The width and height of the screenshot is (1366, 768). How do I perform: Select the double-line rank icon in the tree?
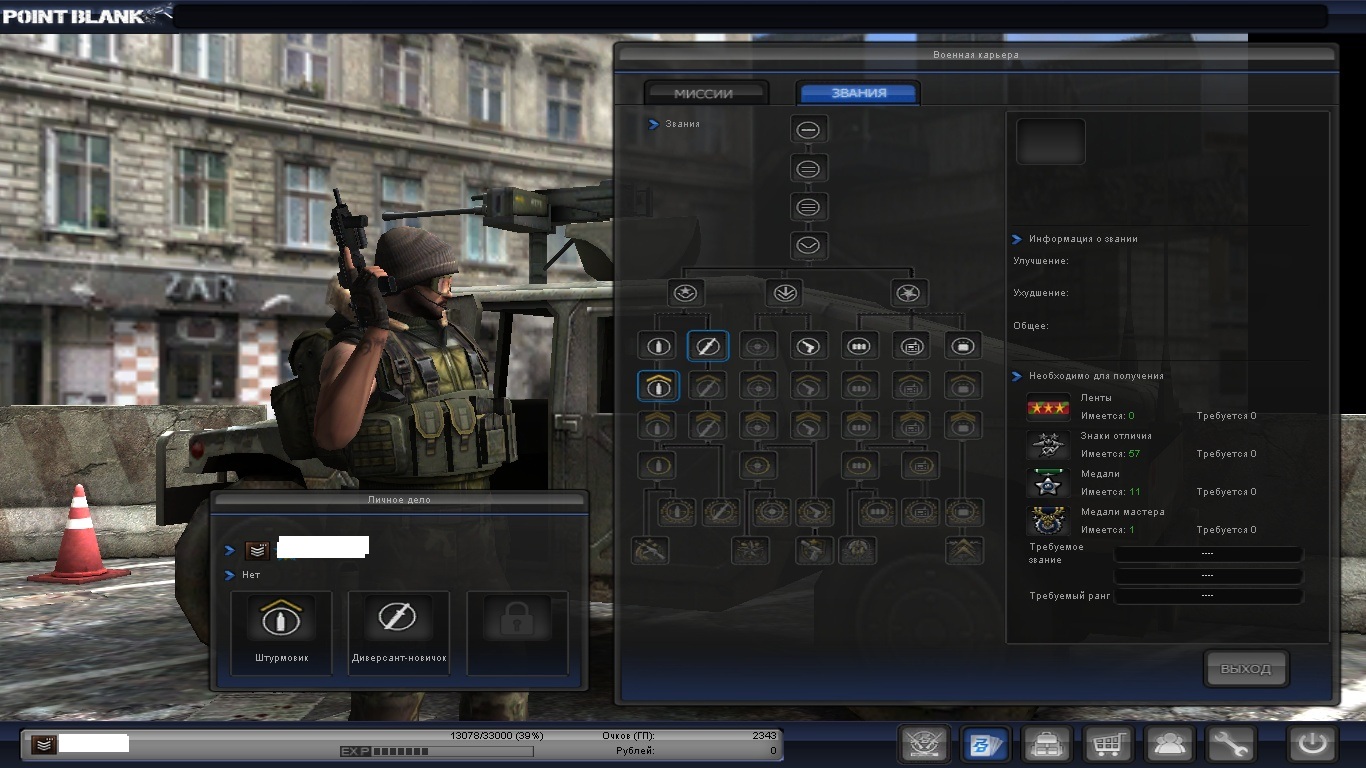point(809,169)
